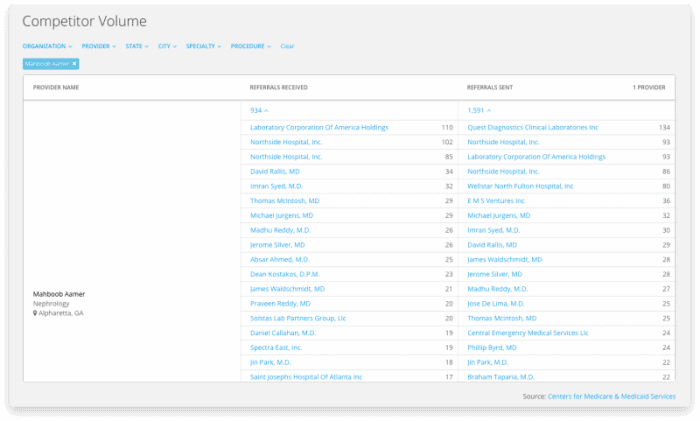Click the REFERRALS SENT column header
The height and width of the screenshot is (421, 700).
coord(490,88)
